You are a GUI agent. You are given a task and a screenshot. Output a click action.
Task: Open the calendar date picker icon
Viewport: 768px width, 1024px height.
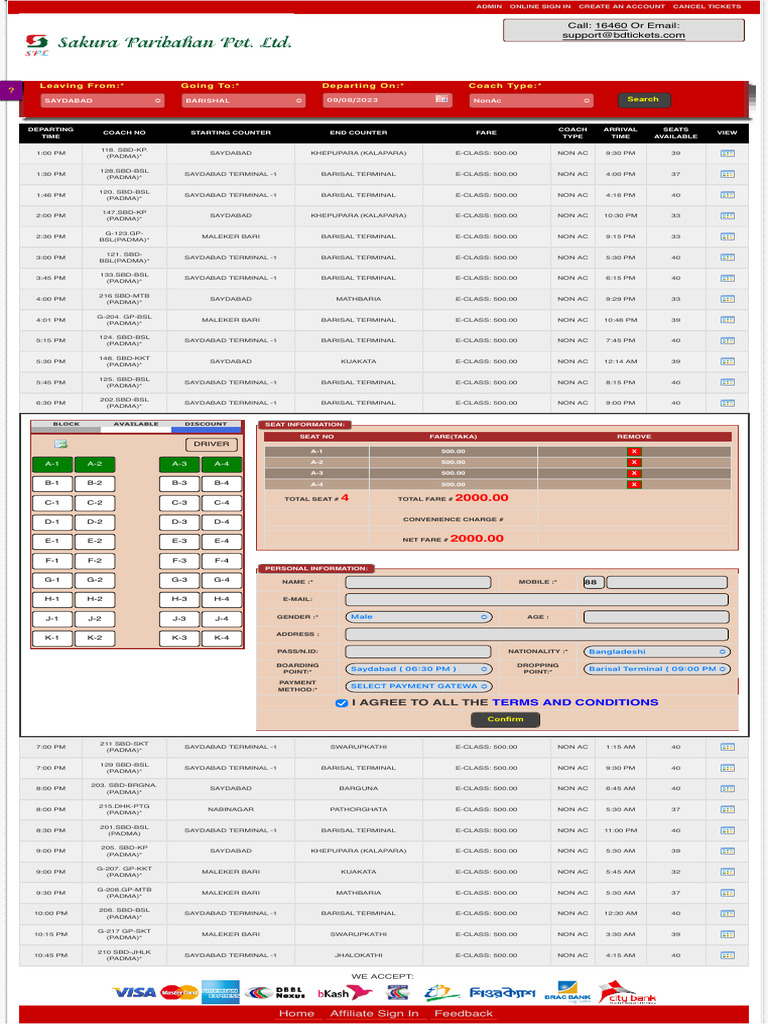pos(441,99)
